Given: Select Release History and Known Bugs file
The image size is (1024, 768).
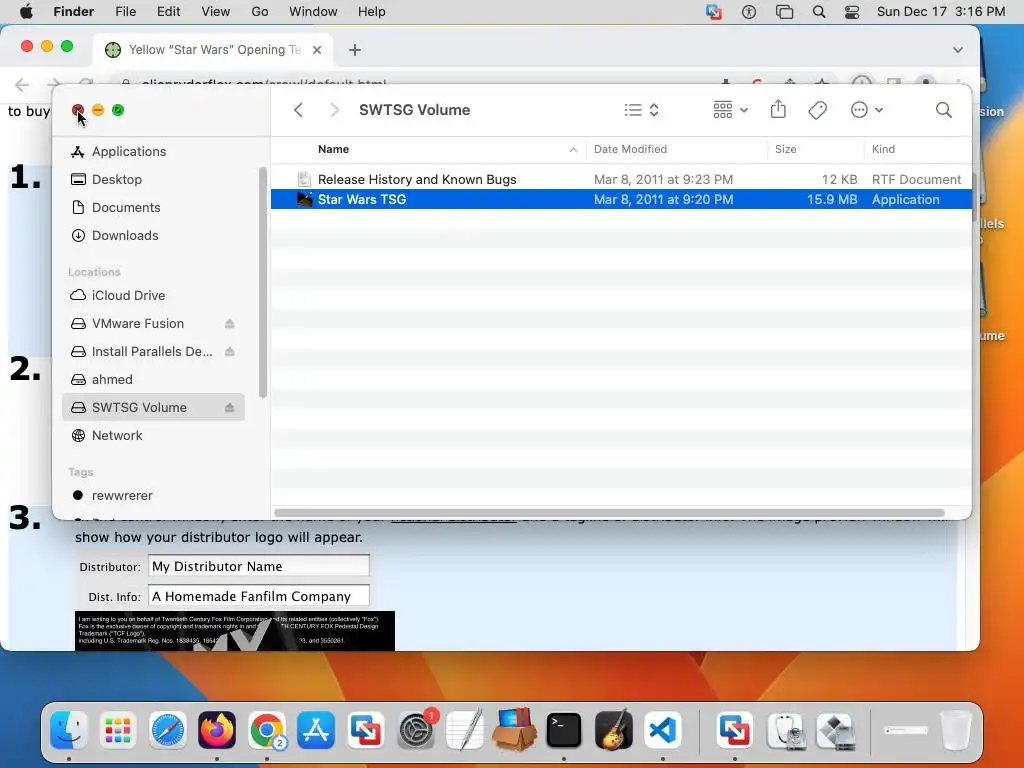Looking at the screenshot, I should 621,180.
